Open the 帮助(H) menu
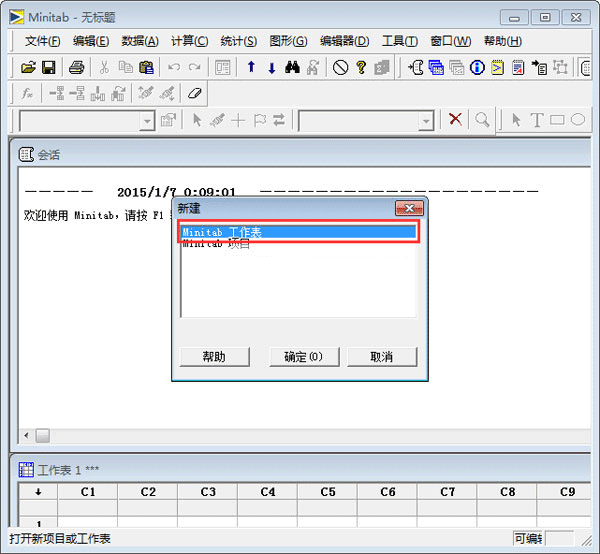600x554 pixels. pyautogui.click(x=503, y=41)
